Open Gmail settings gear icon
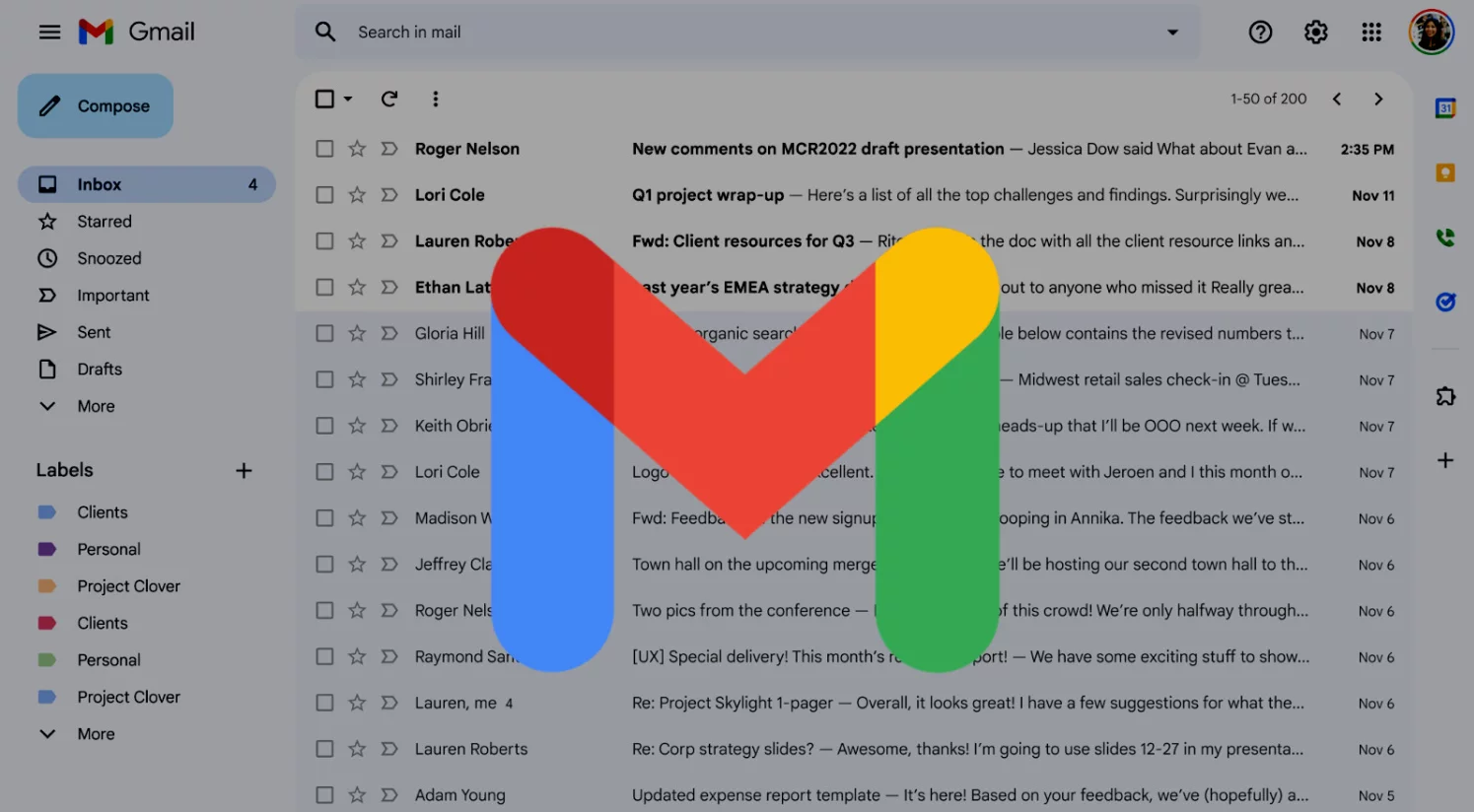 tap(1315, 33)
